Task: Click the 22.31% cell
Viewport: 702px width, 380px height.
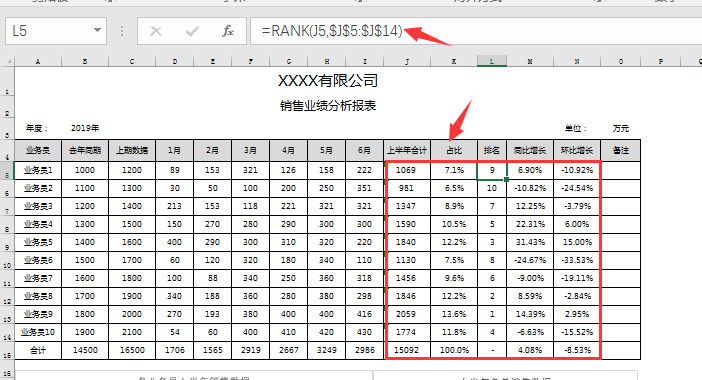Action: pyautogui.click(x=530, y=225)
